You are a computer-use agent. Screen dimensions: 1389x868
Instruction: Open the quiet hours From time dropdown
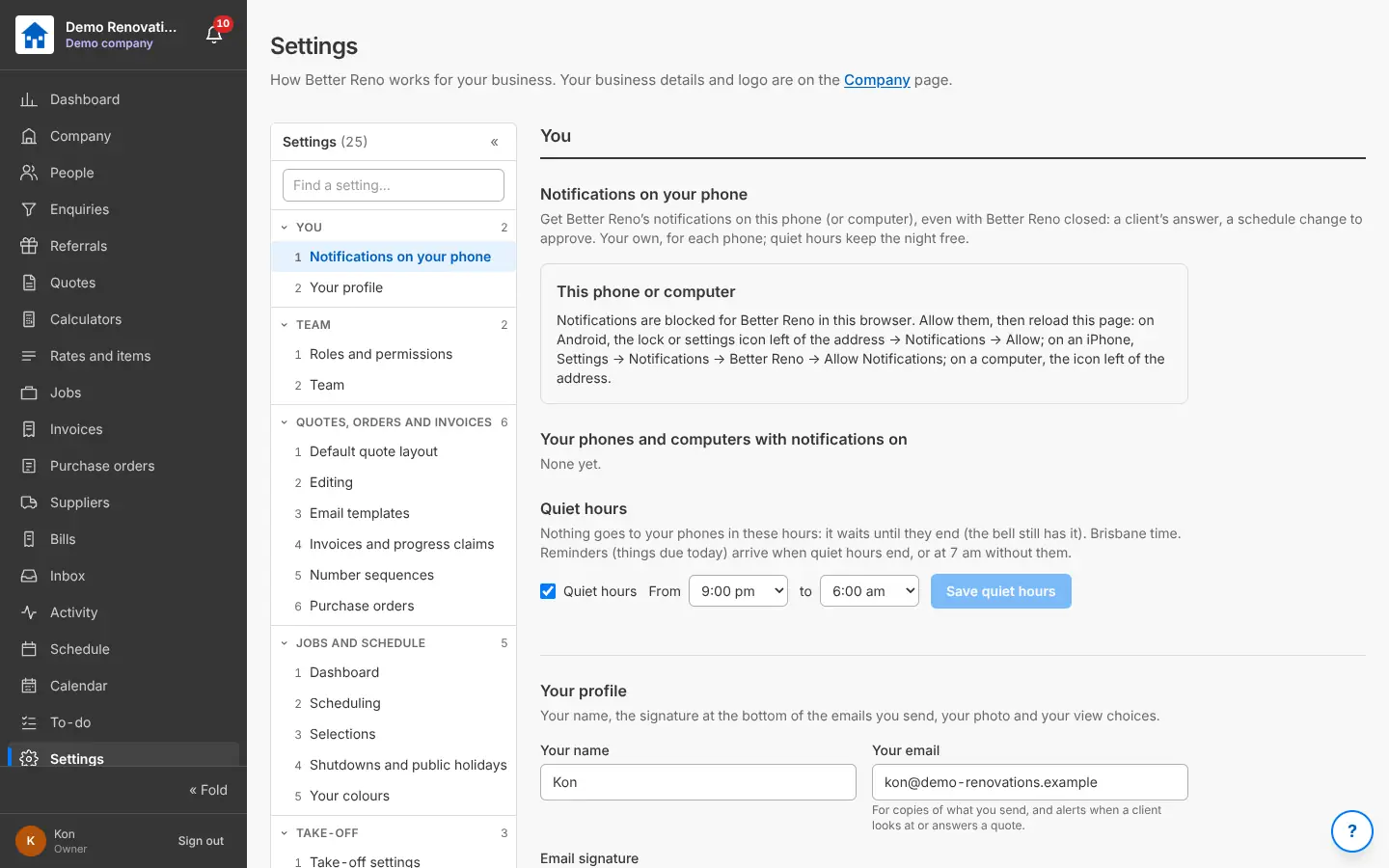pos(738,591)
